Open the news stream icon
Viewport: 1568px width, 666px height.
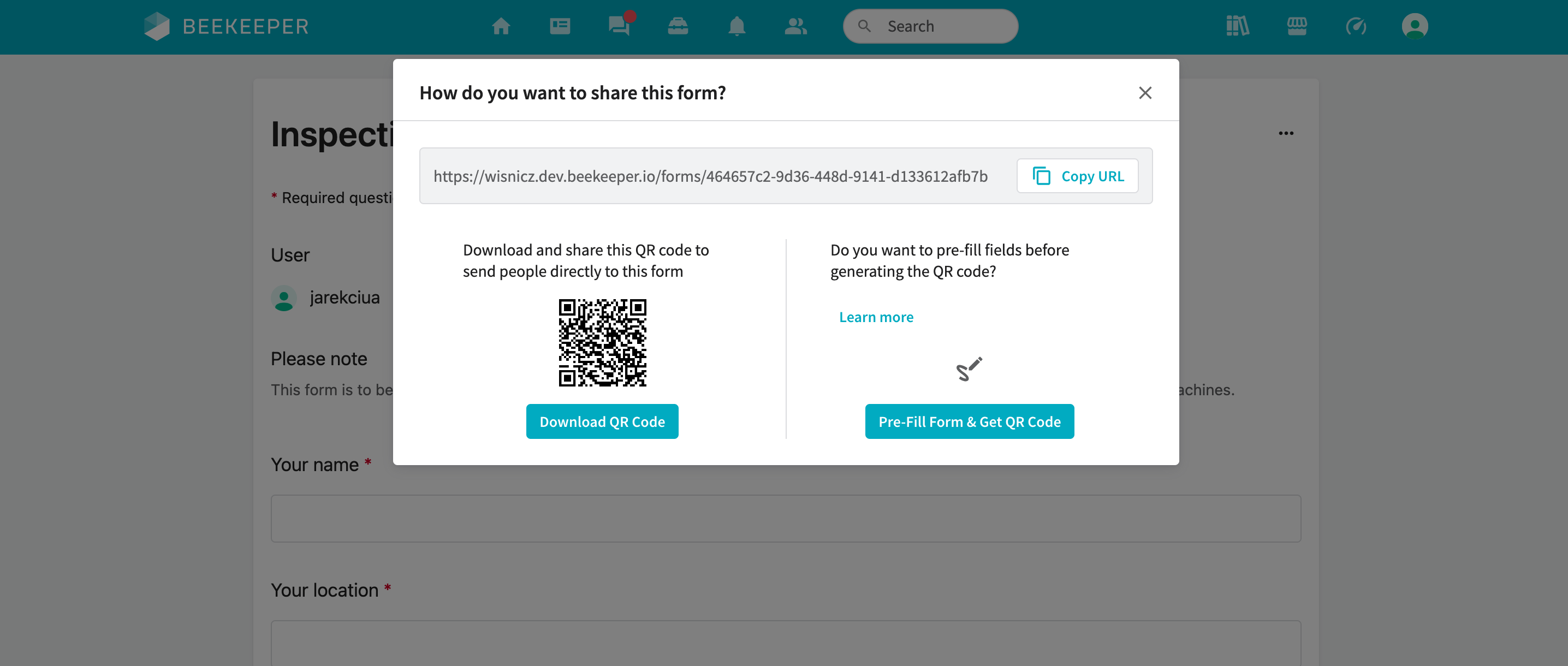click(560, 26)
